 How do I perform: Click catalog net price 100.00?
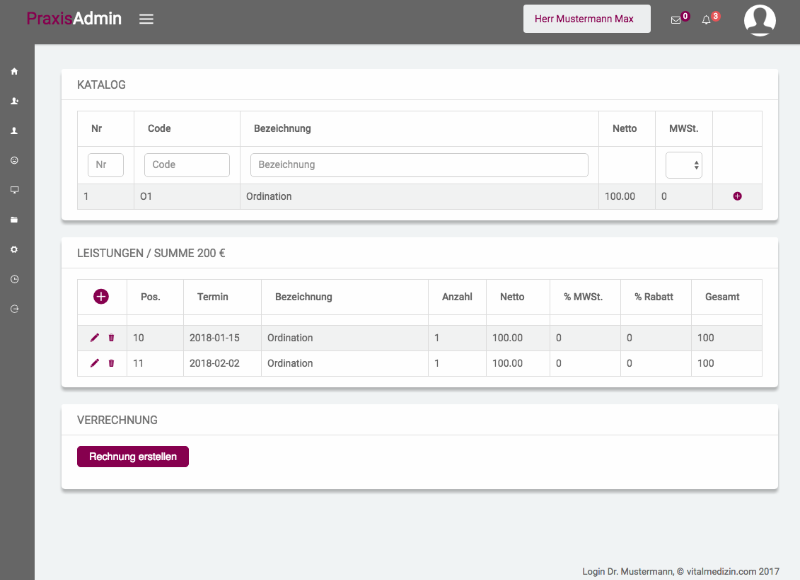620,196
